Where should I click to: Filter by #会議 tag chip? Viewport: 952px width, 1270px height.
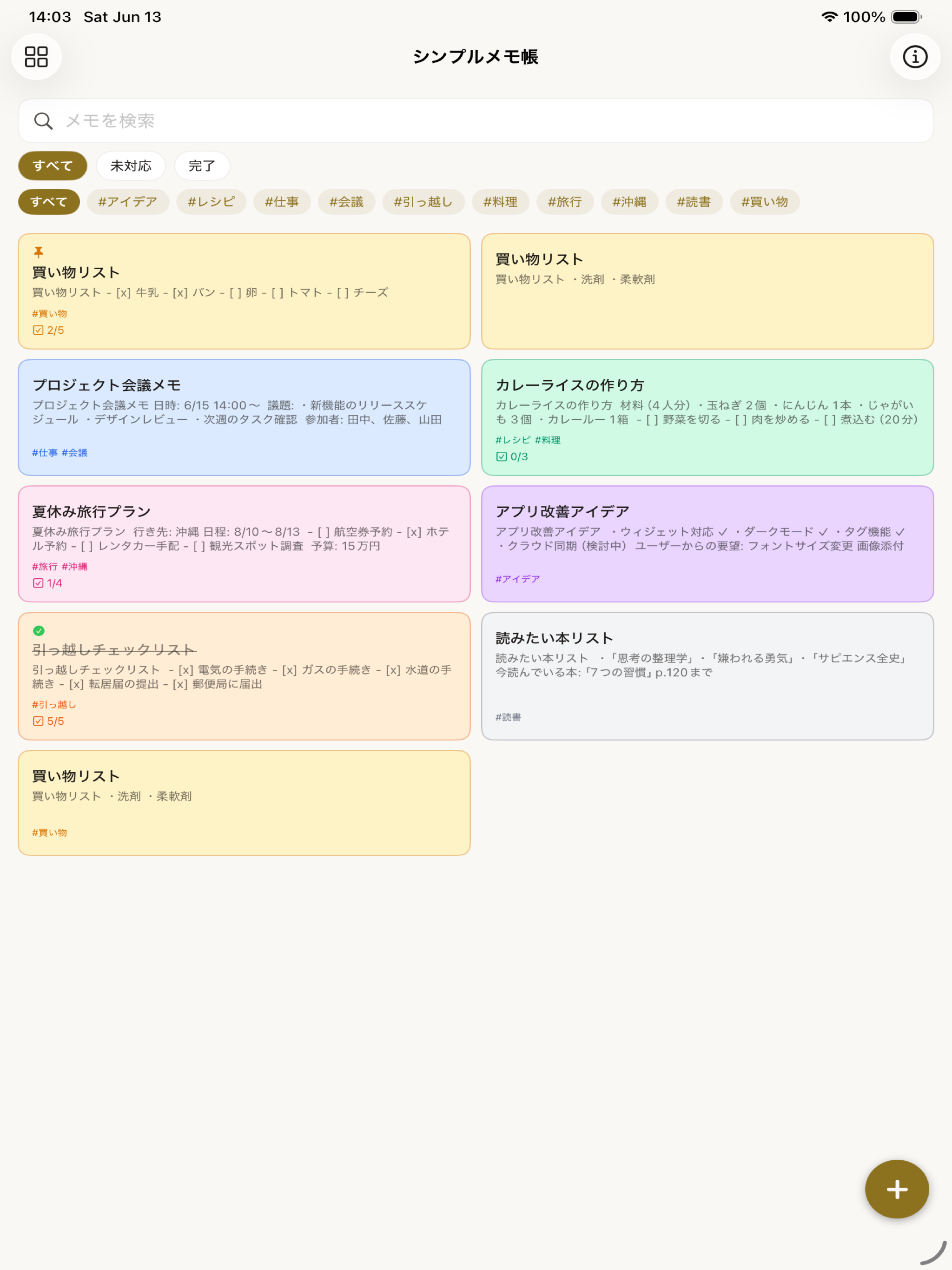click(x=346, y=202)
